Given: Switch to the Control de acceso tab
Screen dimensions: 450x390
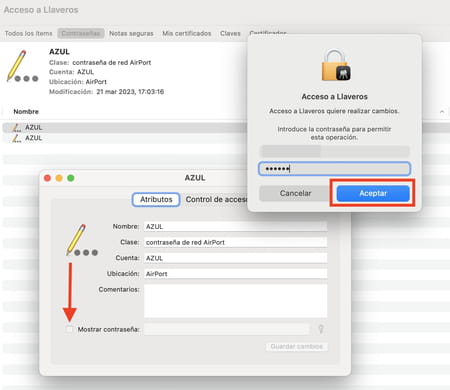Looking at the screenshot, I should pyautogui.click(x=216, y=199).
